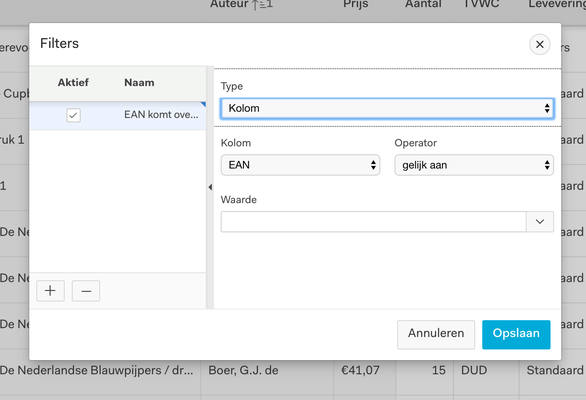Click 'Boer, G.J. de' cell in table
586x400 pixels.
pos(243,370)
